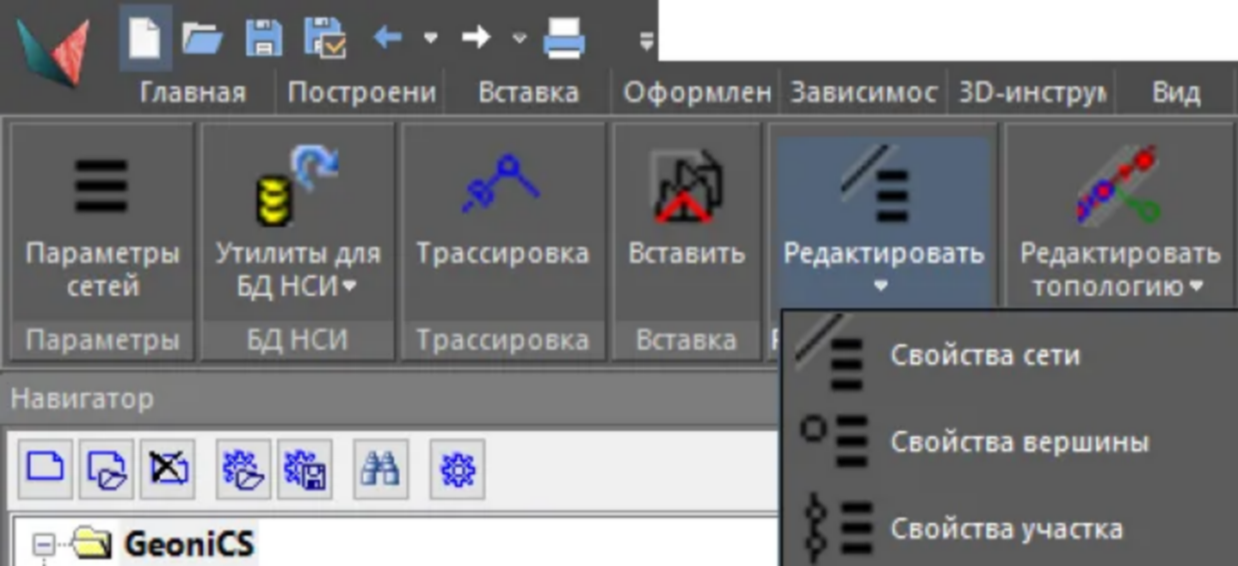Viewport: 1238px width, 566px height.
Task: Open the Редактировать топологию dropdown
Action: 1119,270
